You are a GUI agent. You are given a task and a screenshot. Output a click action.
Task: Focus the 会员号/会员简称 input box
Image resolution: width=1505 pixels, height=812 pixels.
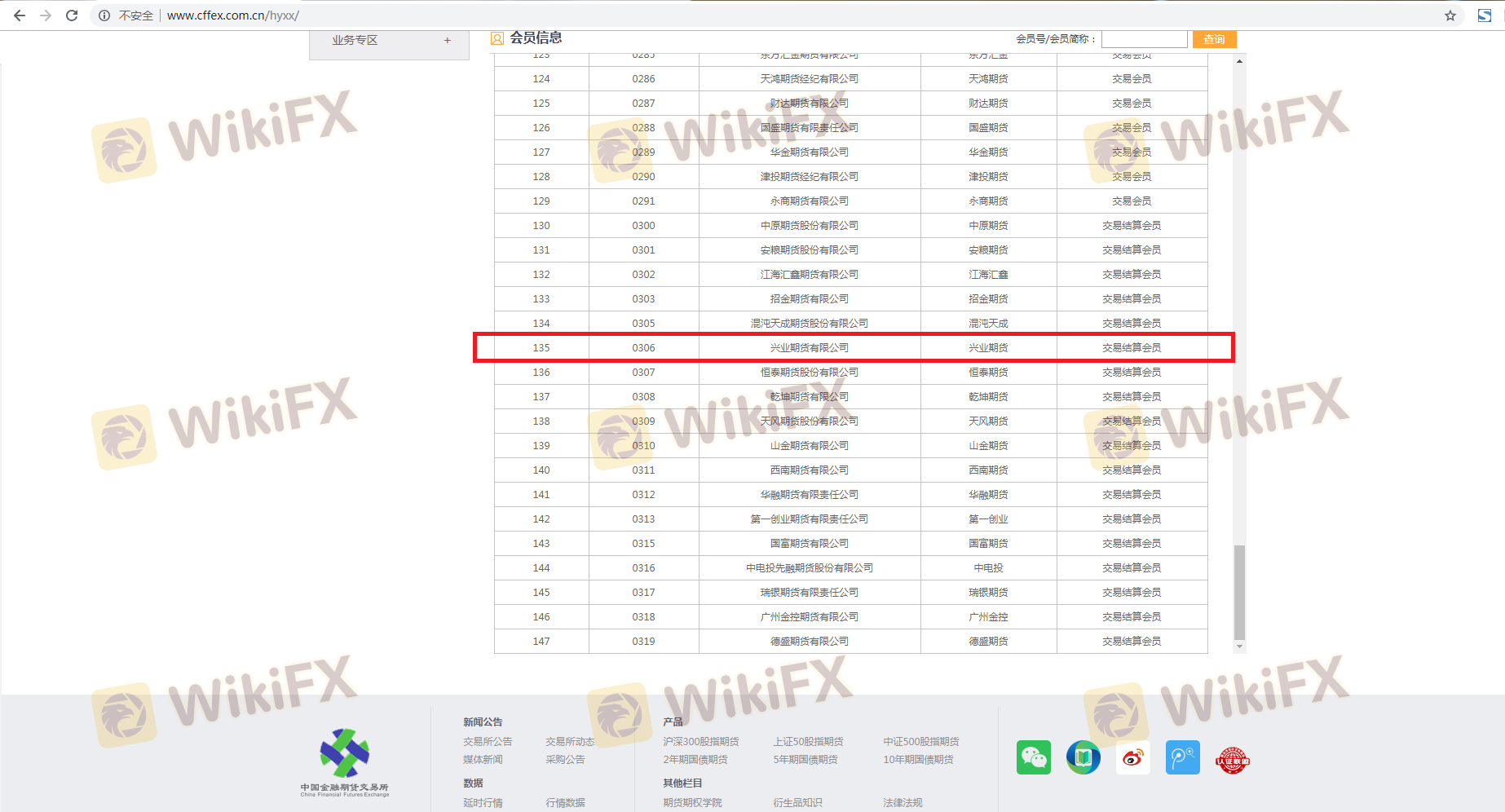(x=1144, y=39)
